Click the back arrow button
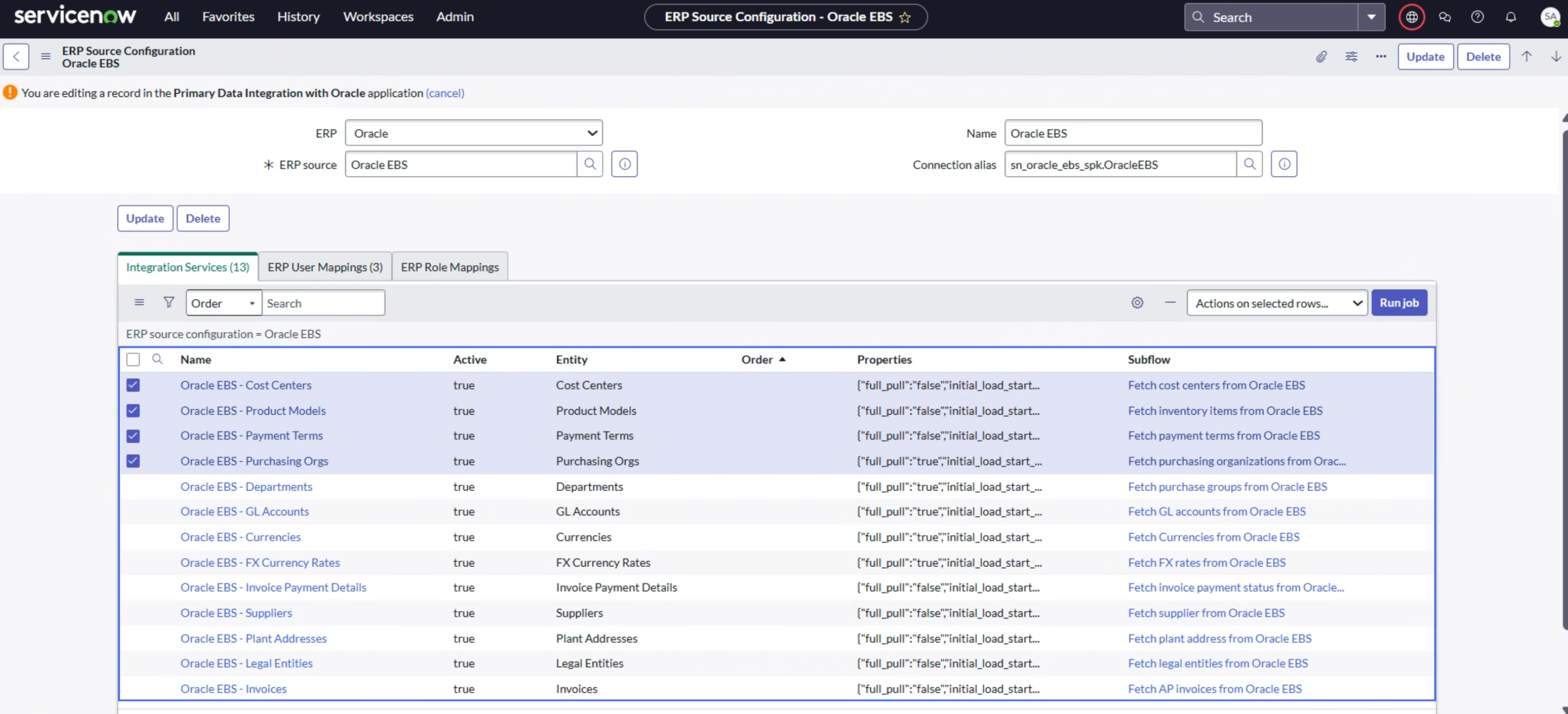Screen dimensions: 1568x714 (16, 56)
